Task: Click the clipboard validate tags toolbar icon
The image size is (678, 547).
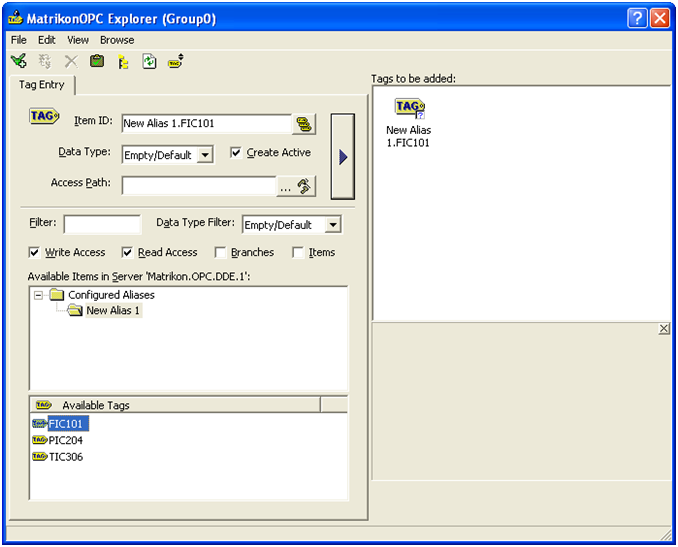Action: (97, 61)
